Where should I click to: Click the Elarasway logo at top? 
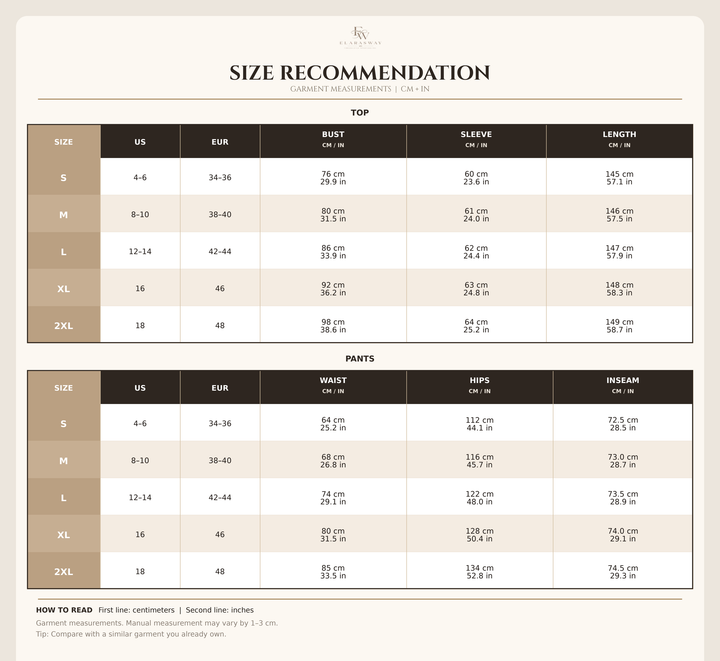click(x=360, y=37)
